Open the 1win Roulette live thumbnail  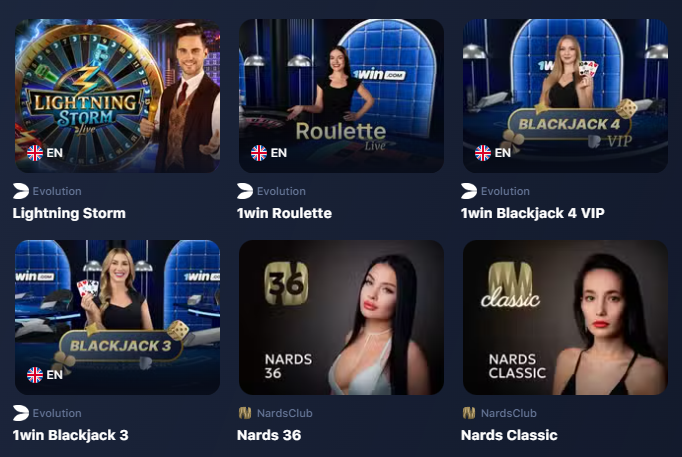(x=341, y=96)
